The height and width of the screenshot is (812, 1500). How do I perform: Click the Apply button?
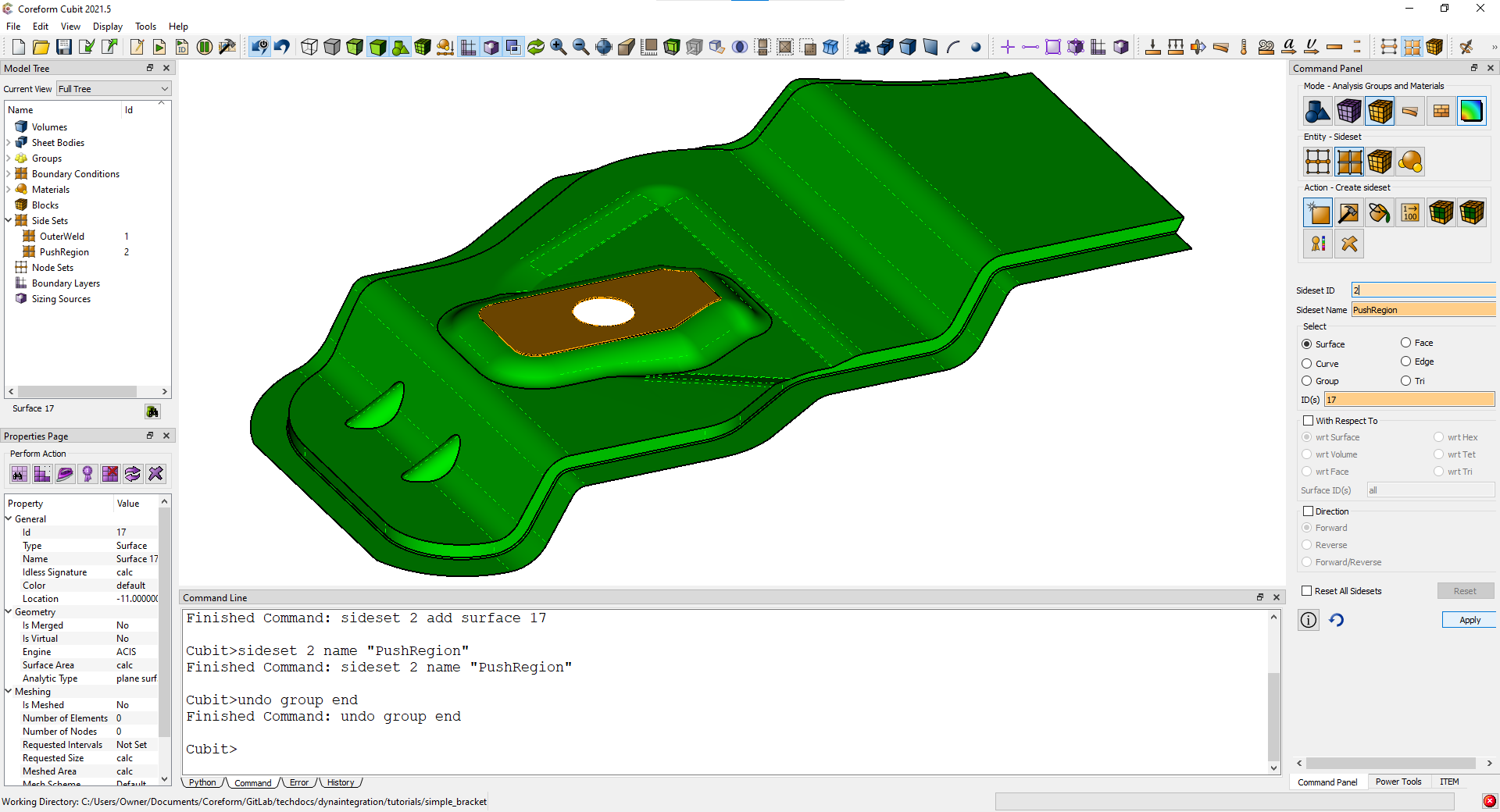[1469, 620]
